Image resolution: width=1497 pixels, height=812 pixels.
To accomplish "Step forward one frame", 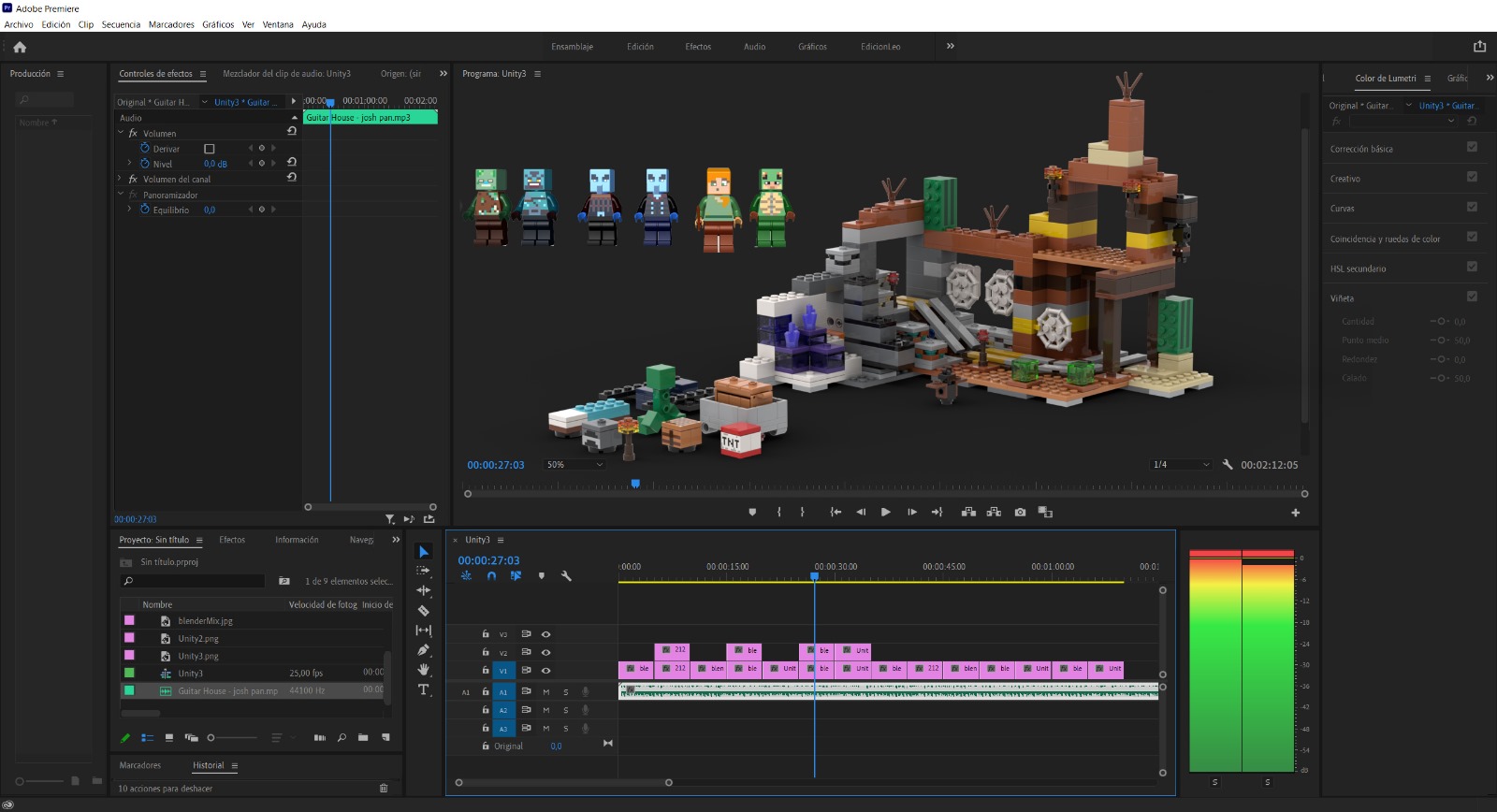I will (911, 513).
